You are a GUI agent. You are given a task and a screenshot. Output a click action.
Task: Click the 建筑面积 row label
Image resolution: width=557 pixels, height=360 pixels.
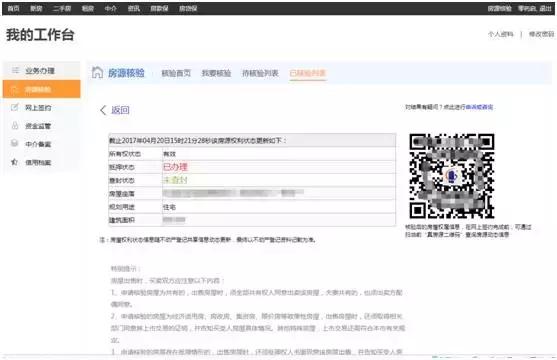click(x=121, y=220)
